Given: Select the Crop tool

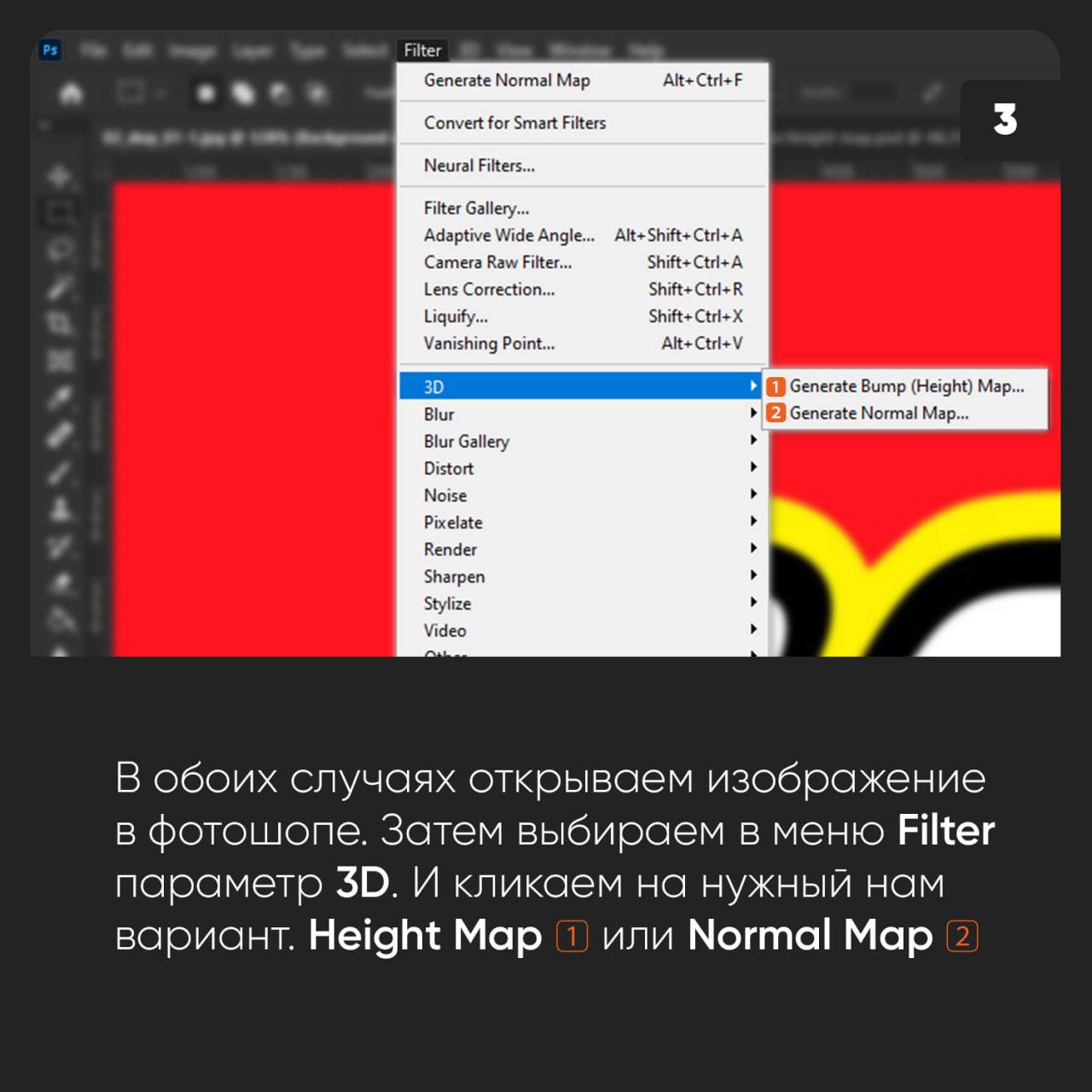Looking at the screenshot, I should click(x=60, y=324).
